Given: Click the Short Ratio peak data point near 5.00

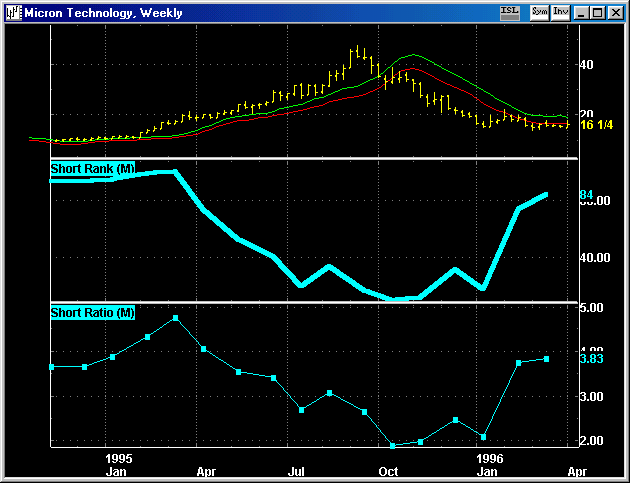Looking at the screenshot, I should point(176,318).
